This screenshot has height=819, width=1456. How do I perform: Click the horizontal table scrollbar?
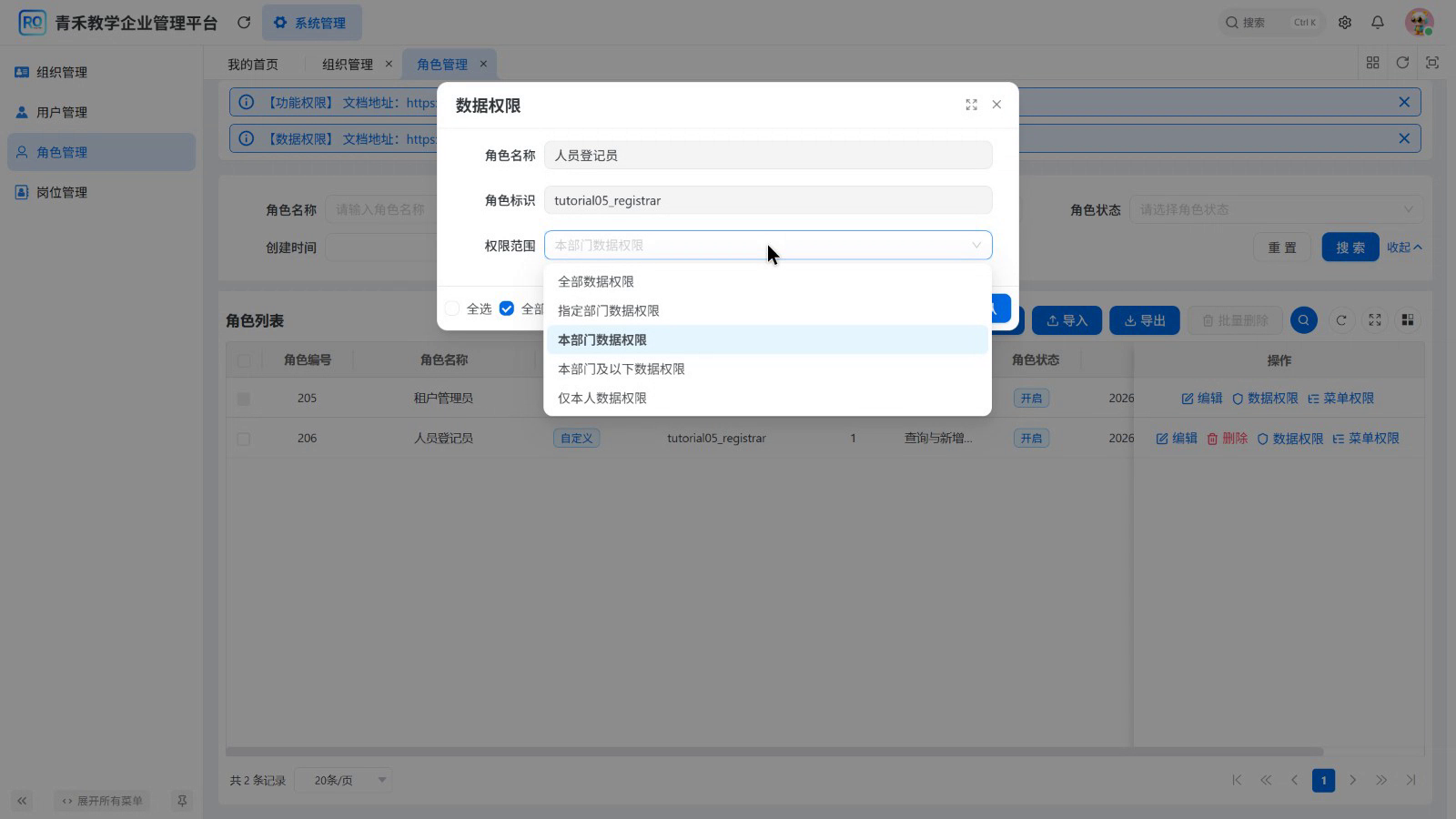774,752
